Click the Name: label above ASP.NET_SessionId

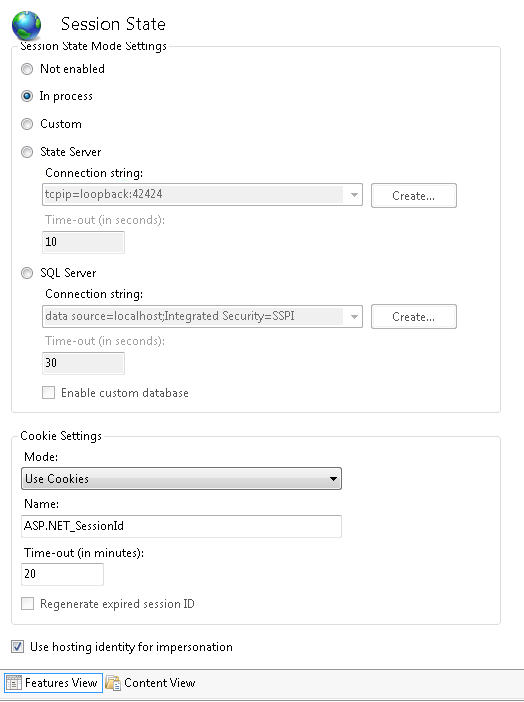(41, 504)
